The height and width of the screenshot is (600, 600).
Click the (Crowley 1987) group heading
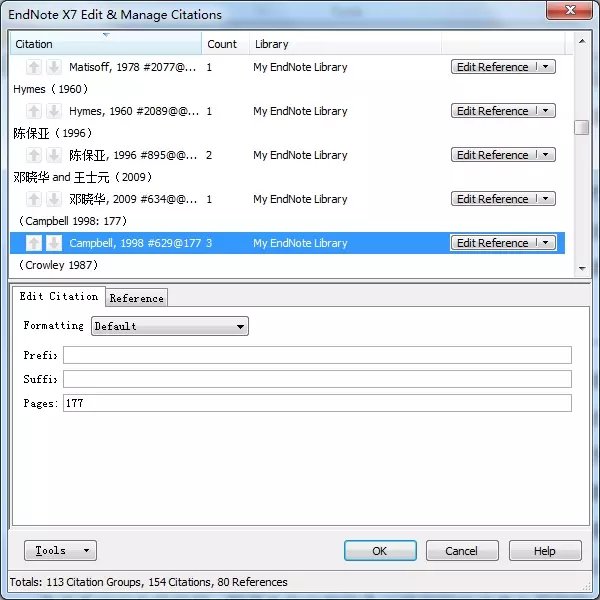point(58,265)
